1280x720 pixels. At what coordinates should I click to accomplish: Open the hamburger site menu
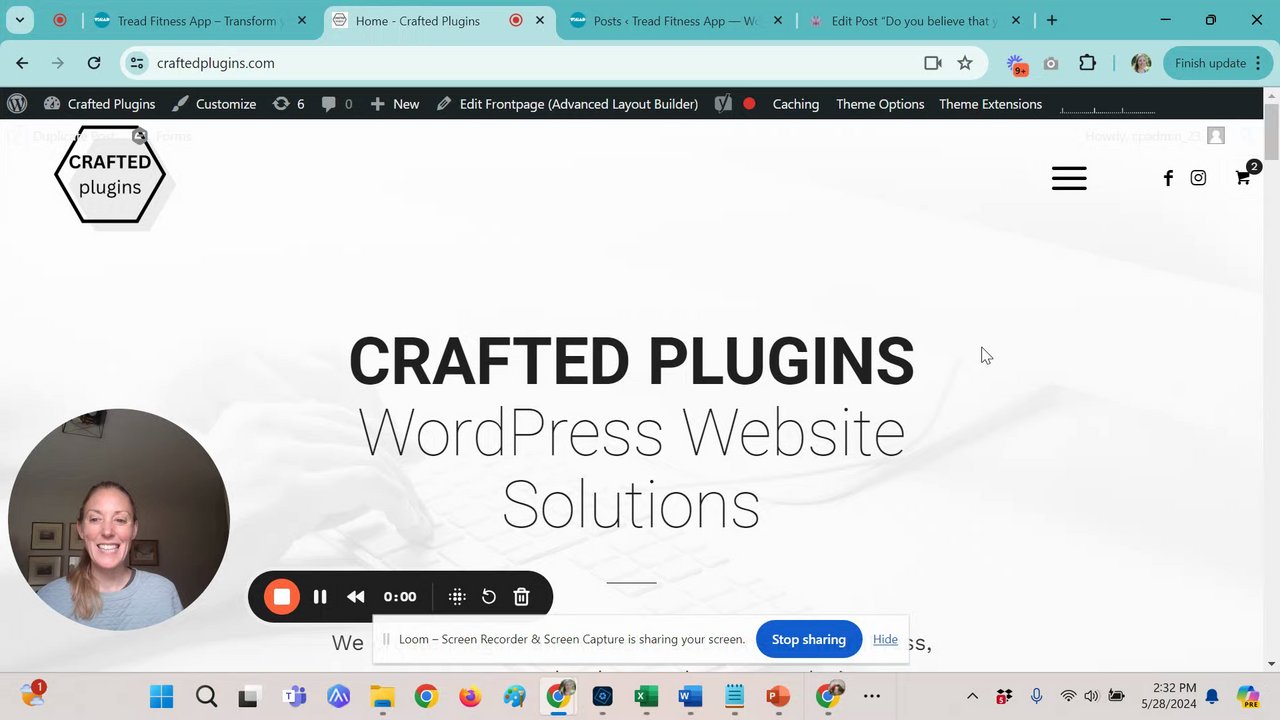coord(1069,178)
